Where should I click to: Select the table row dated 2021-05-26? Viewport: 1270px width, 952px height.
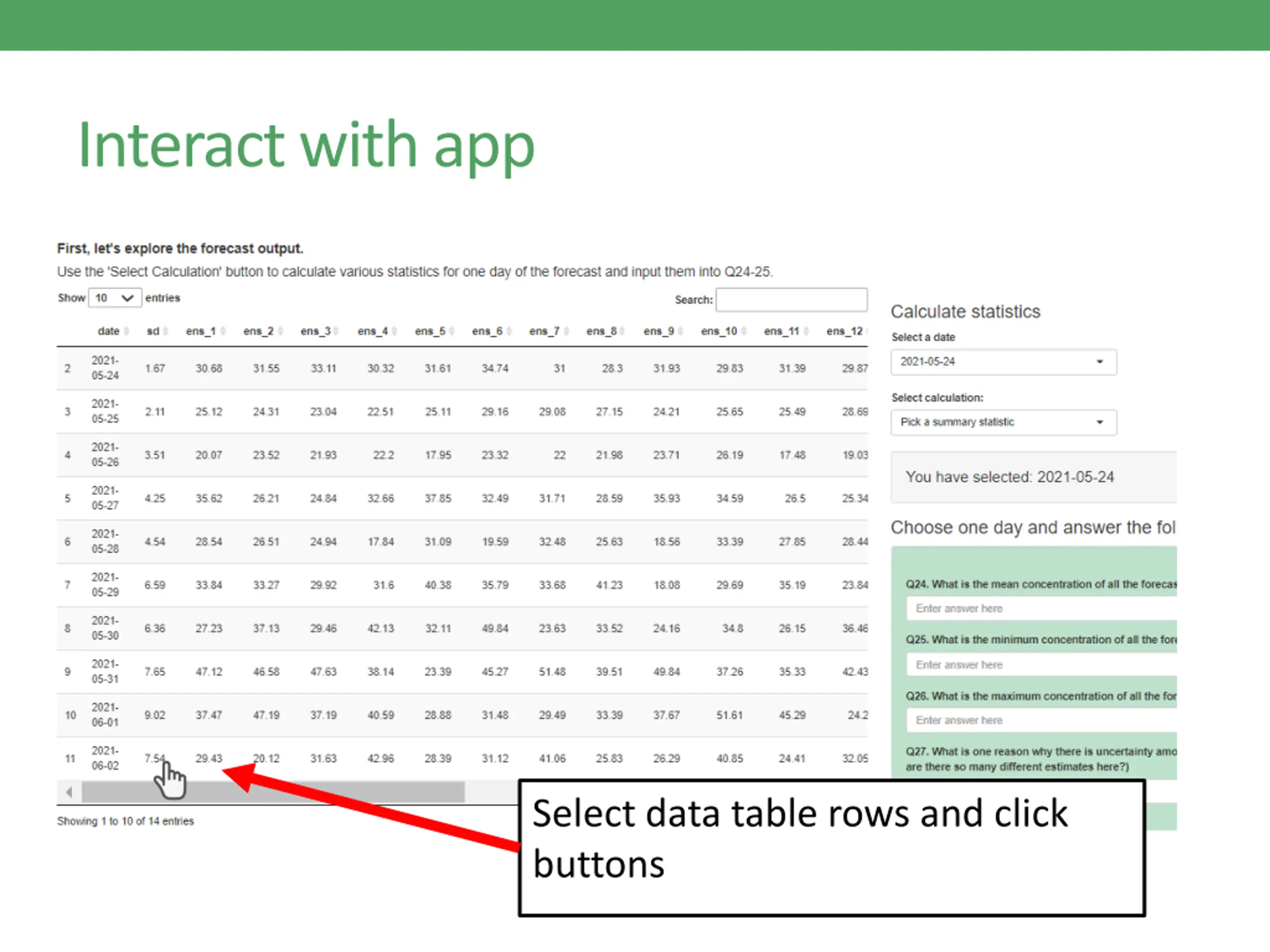(462, 455)
